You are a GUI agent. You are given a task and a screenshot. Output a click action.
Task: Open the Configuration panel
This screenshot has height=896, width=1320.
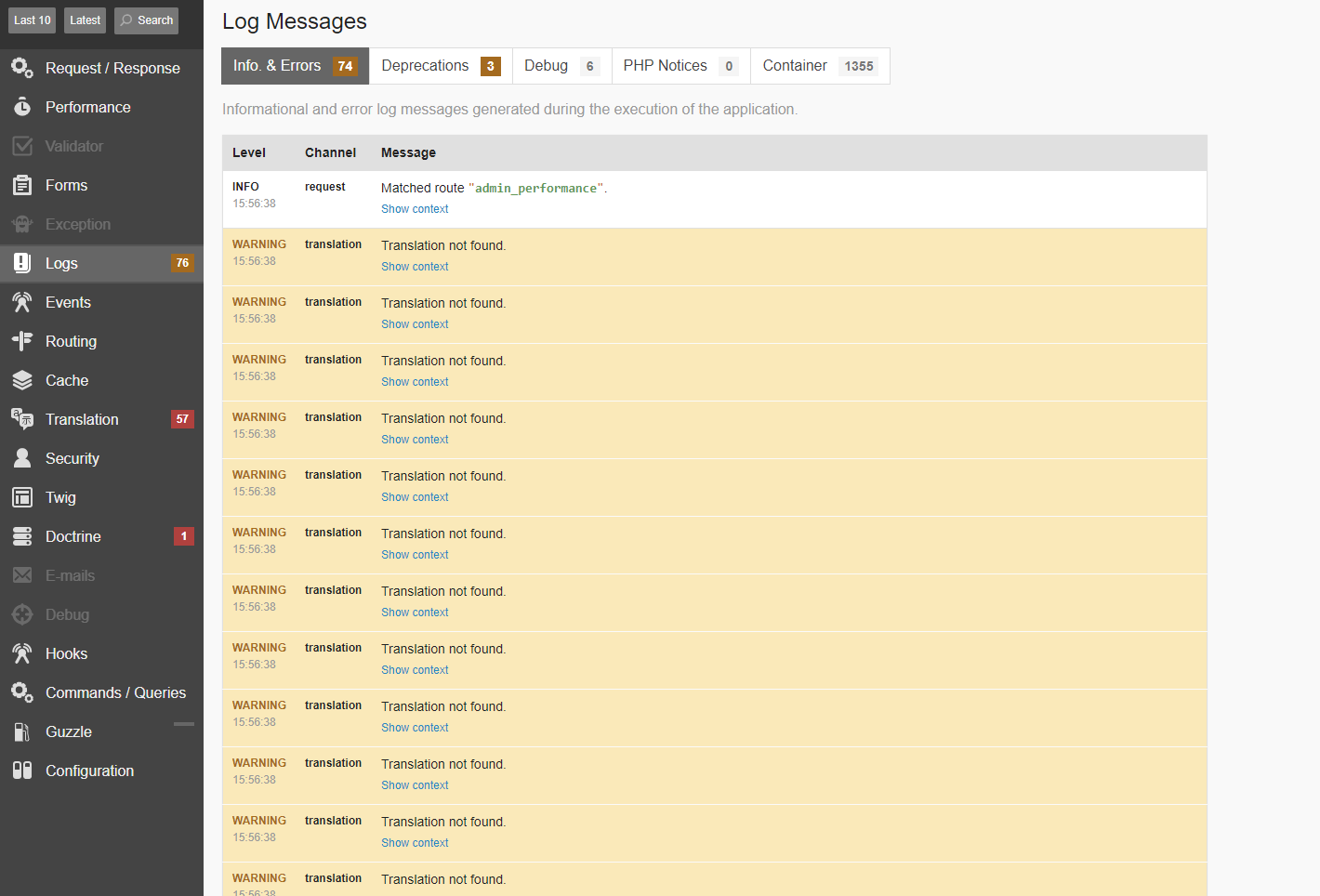coord(101,771)
